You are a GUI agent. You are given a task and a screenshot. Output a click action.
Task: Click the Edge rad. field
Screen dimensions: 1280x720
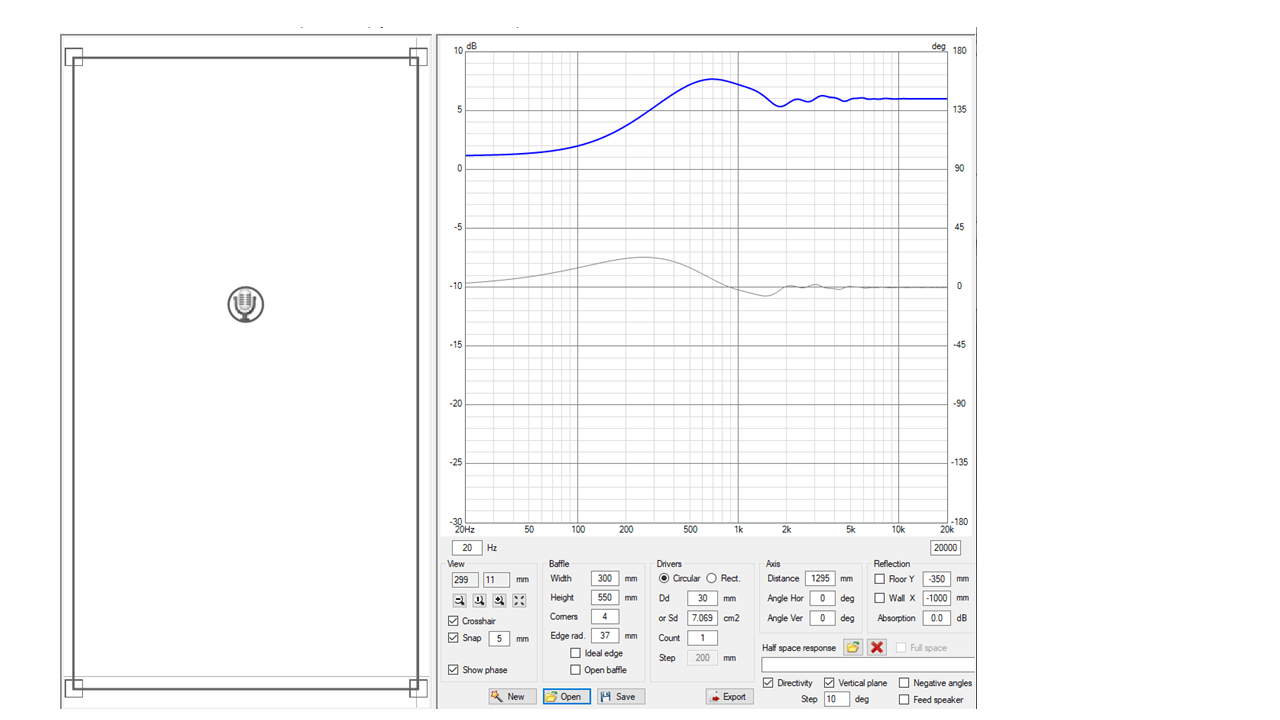click(x=605, y=635)
